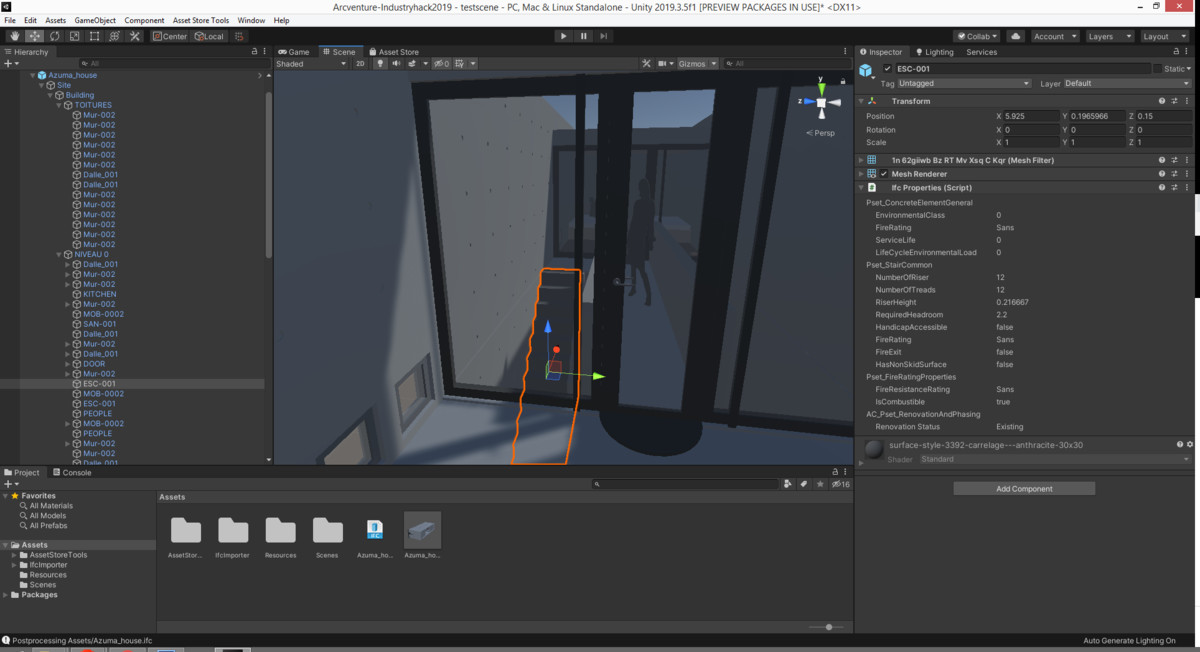Select the Hand tool in toolbar
This screenshot has height=652, width=1200.
click(14, 36)
